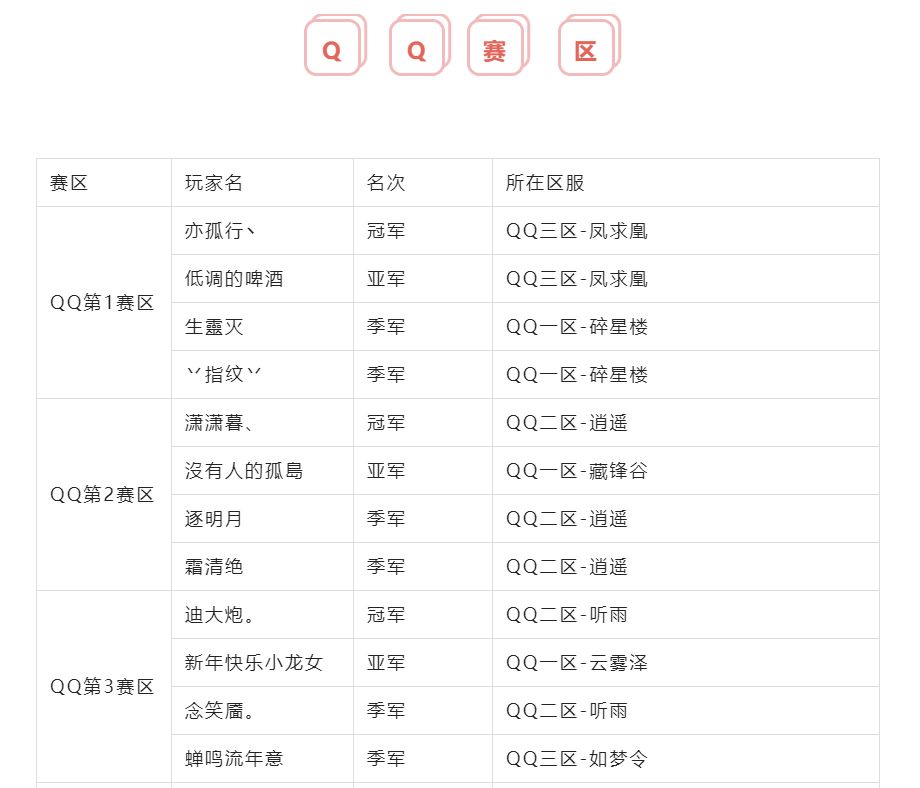The width and height of the screenshot is (920, 788).
Task: Select player name 迪大炮。
Action: click(219, 615)
